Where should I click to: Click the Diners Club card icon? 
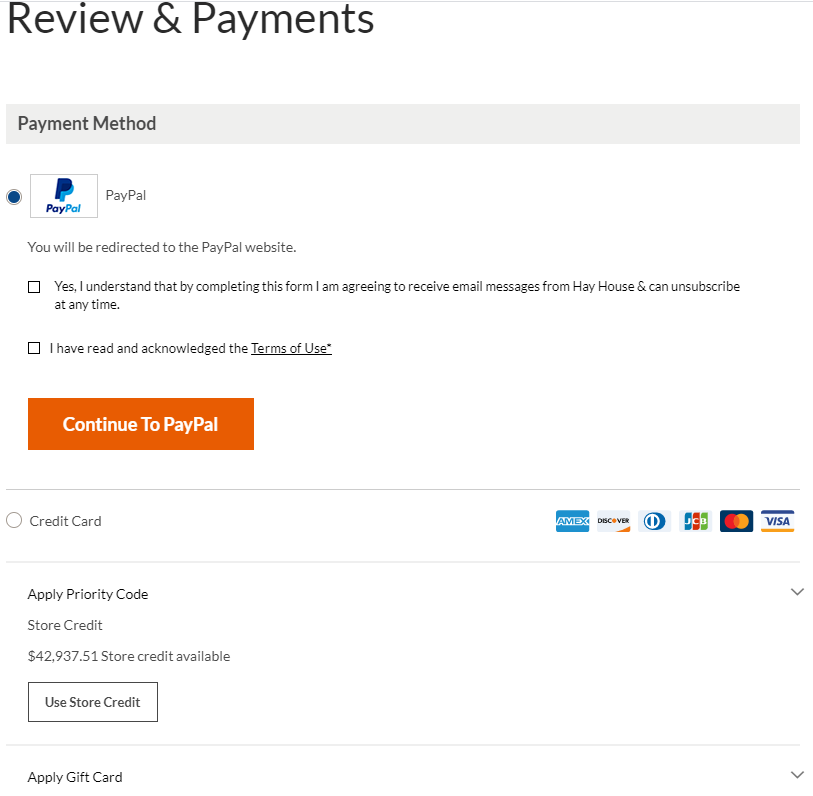coord(655,521)
